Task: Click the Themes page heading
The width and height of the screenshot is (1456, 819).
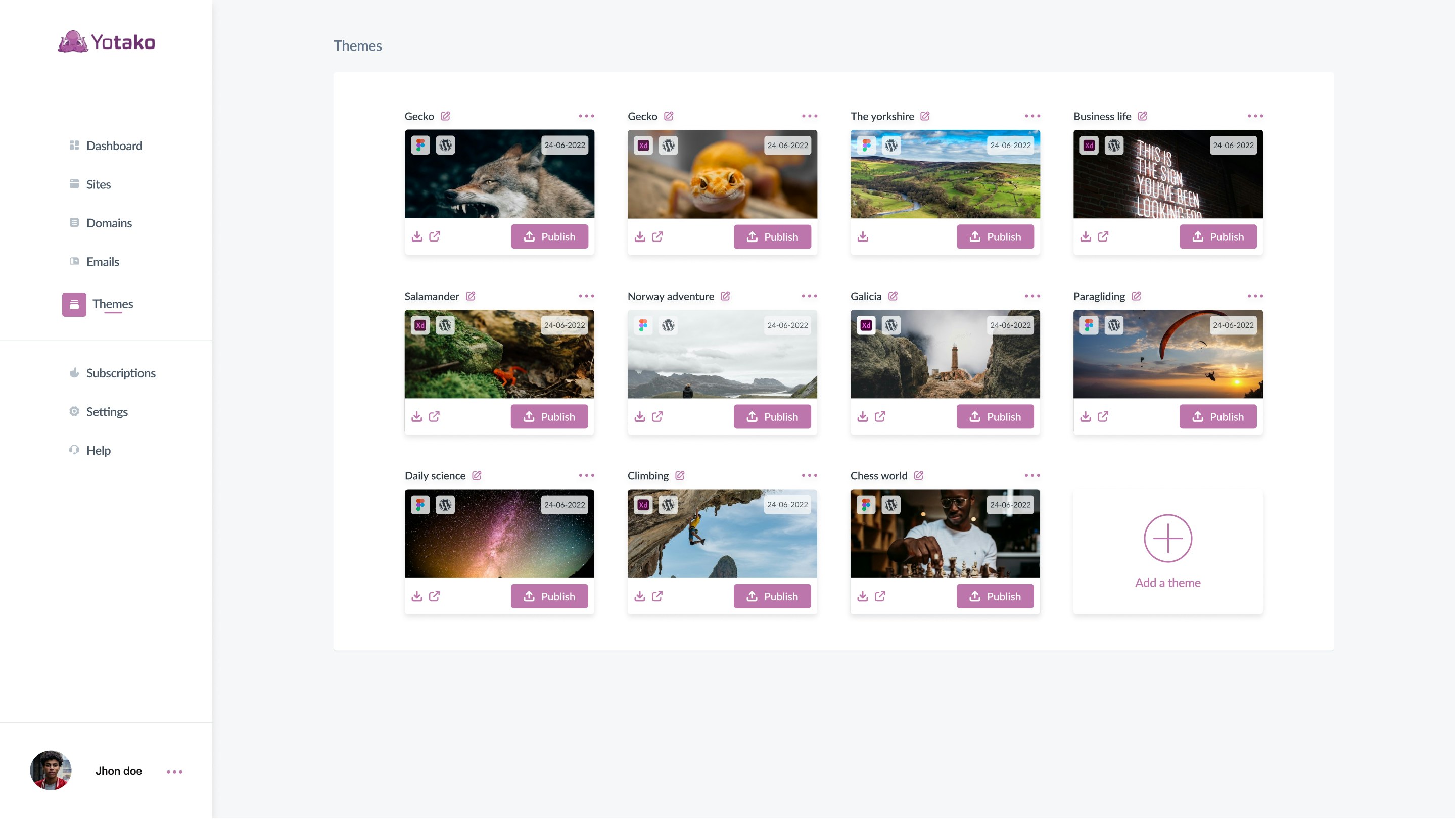Action: pos(357,45)
